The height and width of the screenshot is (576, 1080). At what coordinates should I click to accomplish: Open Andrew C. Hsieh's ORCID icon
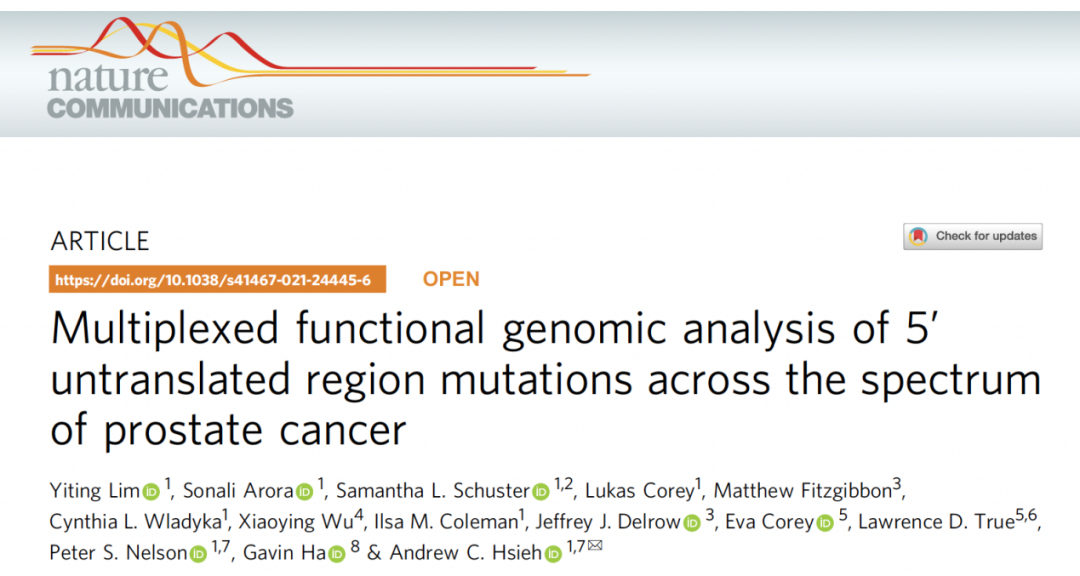tap(553, 554)
